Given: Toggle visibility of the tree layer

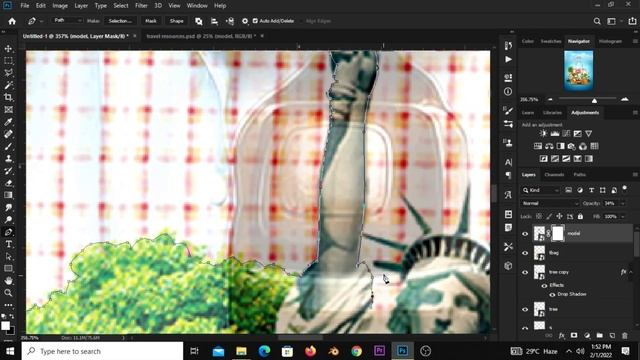Looking at the screenshot, I should click(x=525, y=309).
